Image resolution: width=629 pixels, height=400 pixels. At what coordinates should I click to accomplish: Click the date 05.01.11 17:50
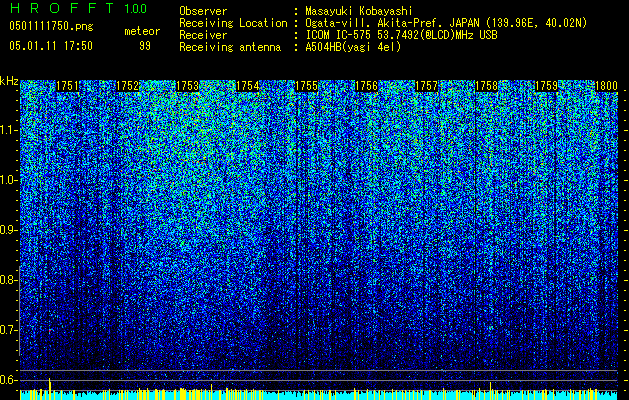pos(51,46)
